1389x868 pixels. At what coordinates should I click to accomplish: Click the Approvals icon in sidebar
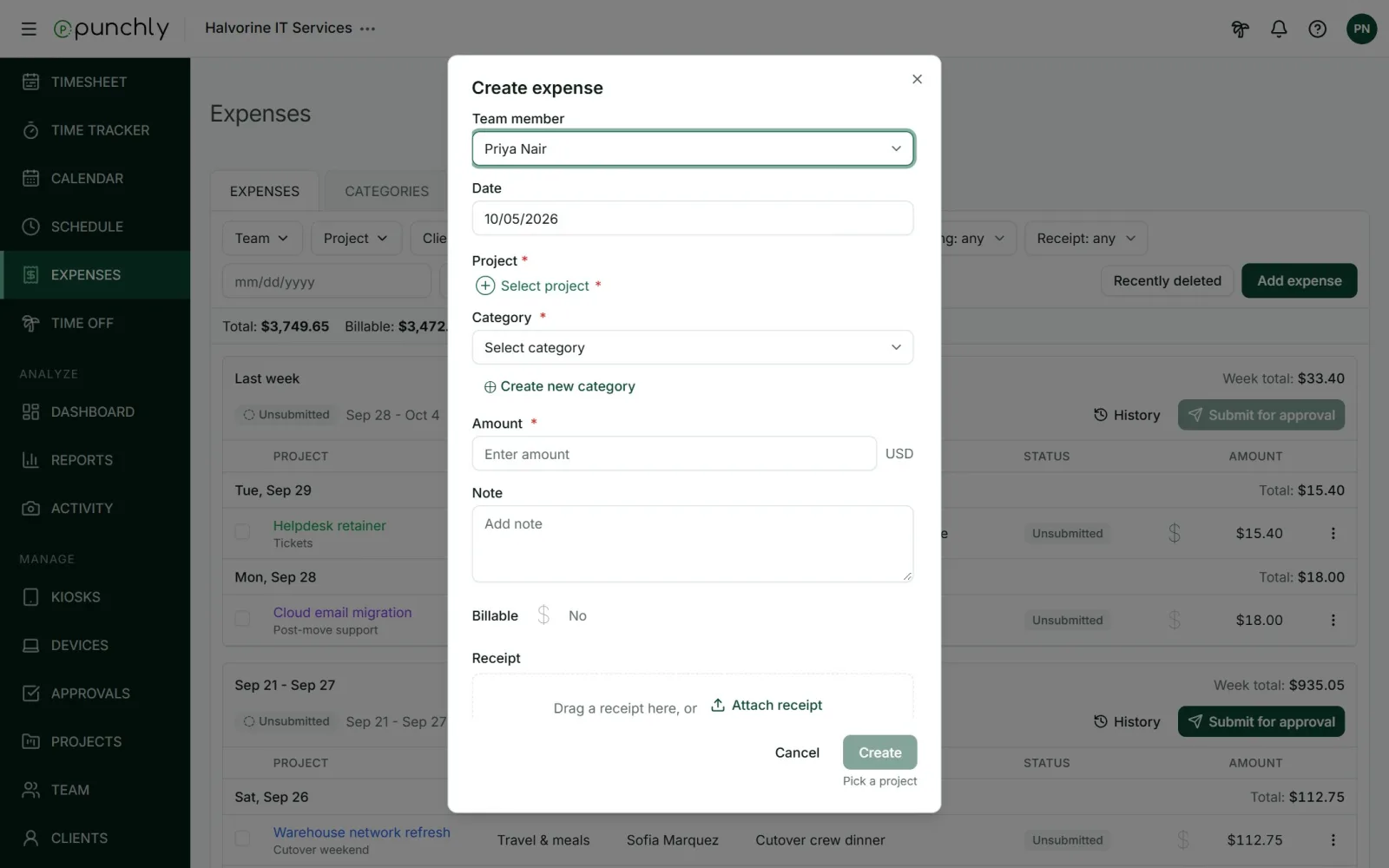tap(30, 694)
